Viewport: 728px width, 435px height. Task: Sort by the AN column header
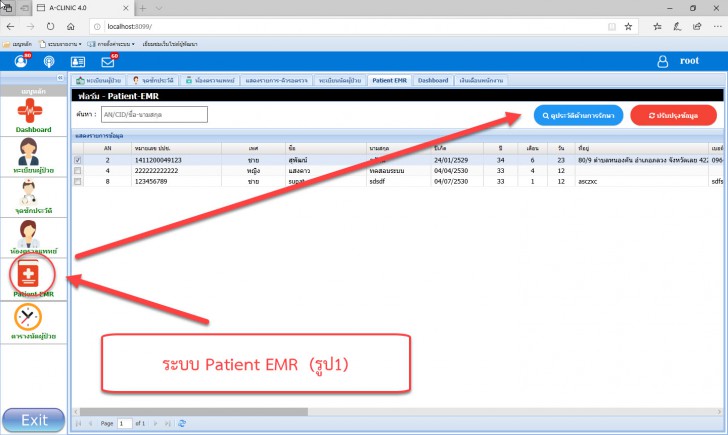click(107, 148)
